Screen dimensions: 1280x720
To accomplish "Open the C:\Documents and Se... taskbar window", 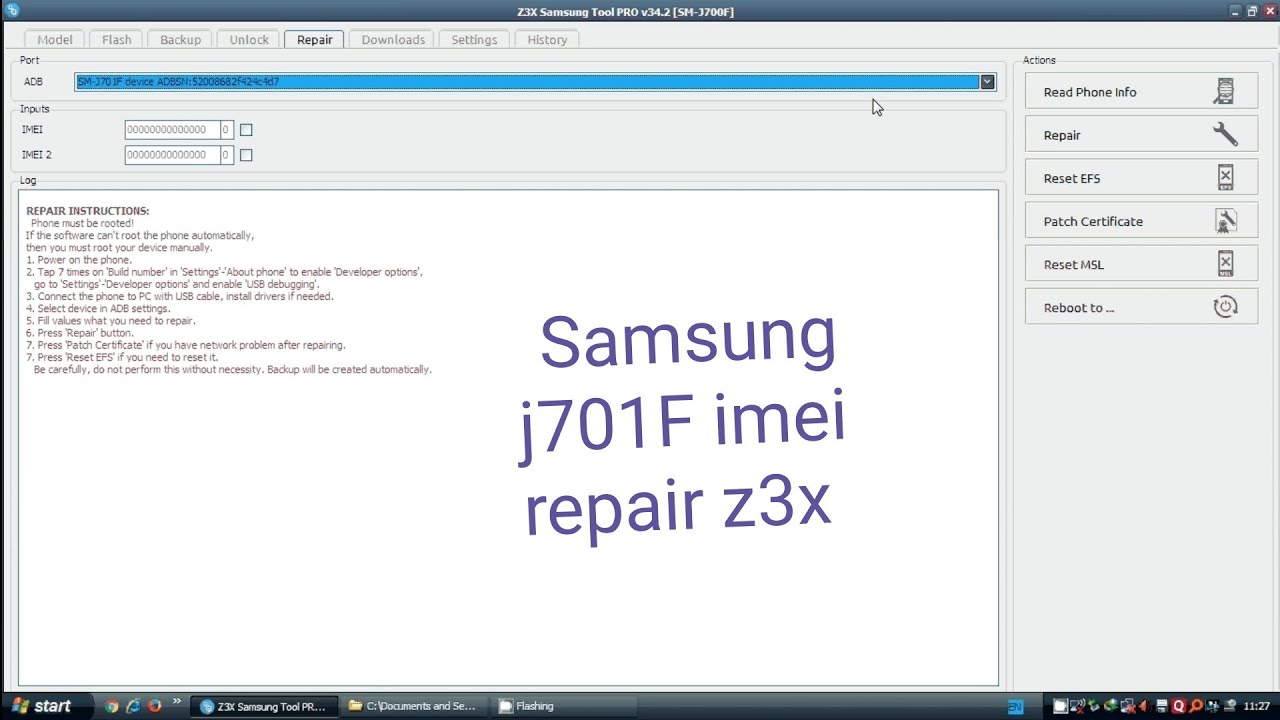I will 412,706.
